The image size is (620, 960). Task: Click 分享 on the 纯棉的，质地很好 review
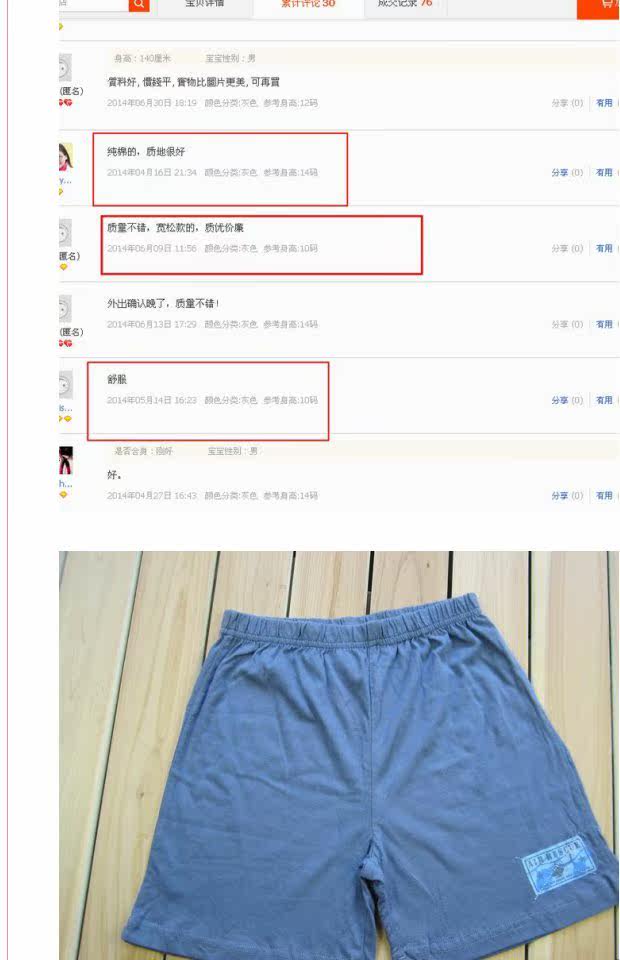click(560, 173)
